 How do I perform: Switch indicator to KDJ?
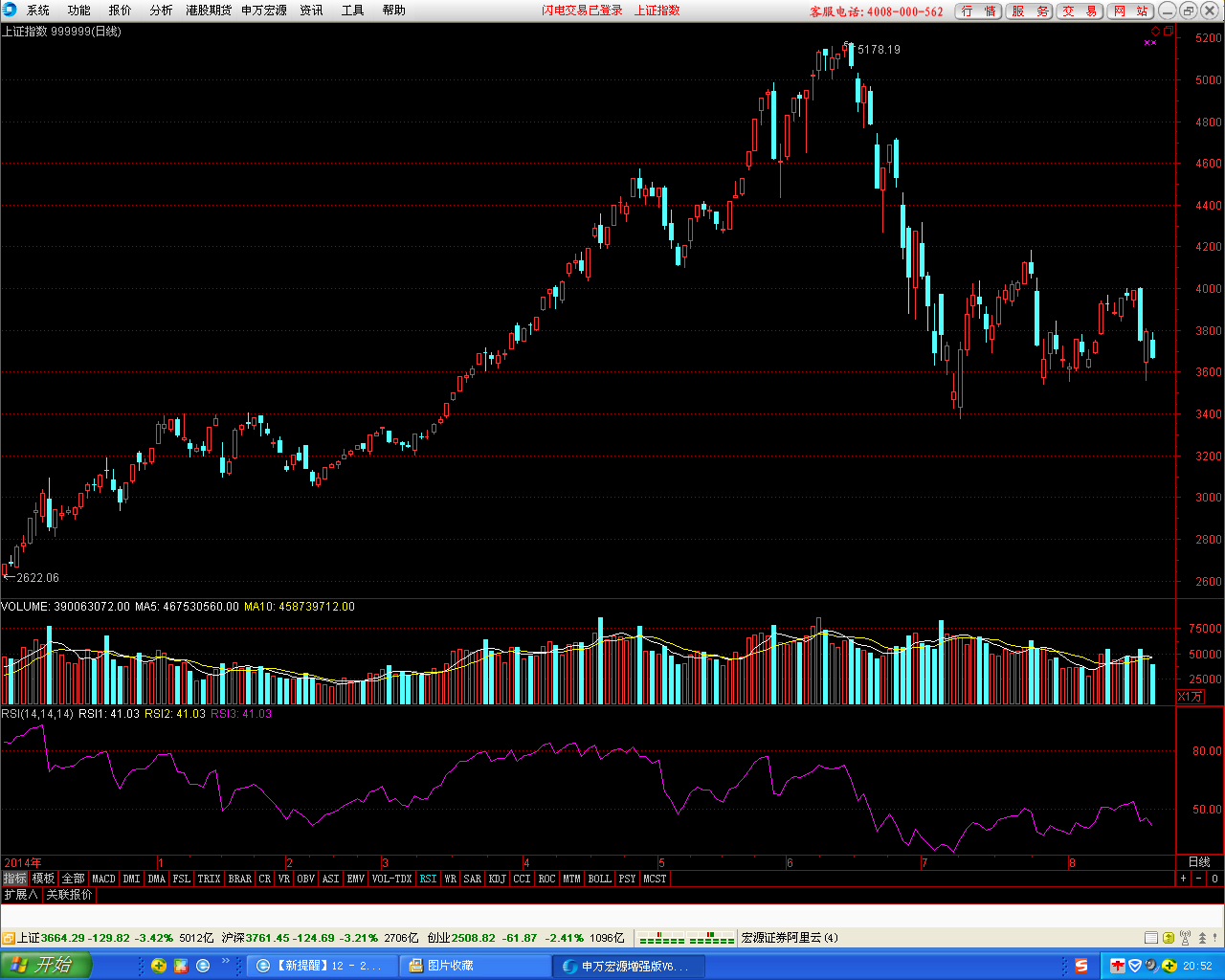[498, 879]
